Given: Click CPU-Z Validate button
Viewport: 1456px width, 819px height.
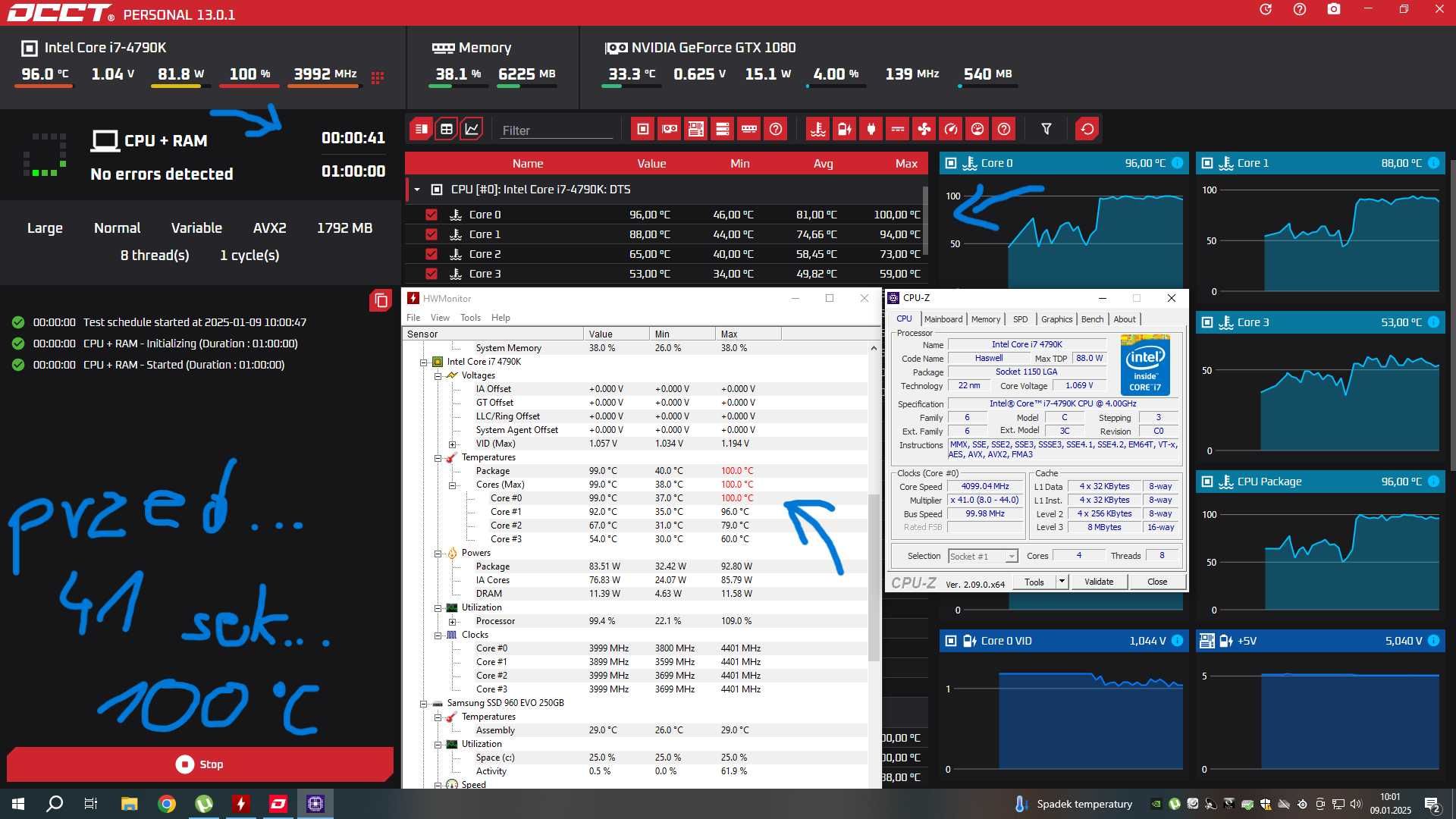Looking at the screenshot, I should pyautogui.click(x=1099, y=582).
